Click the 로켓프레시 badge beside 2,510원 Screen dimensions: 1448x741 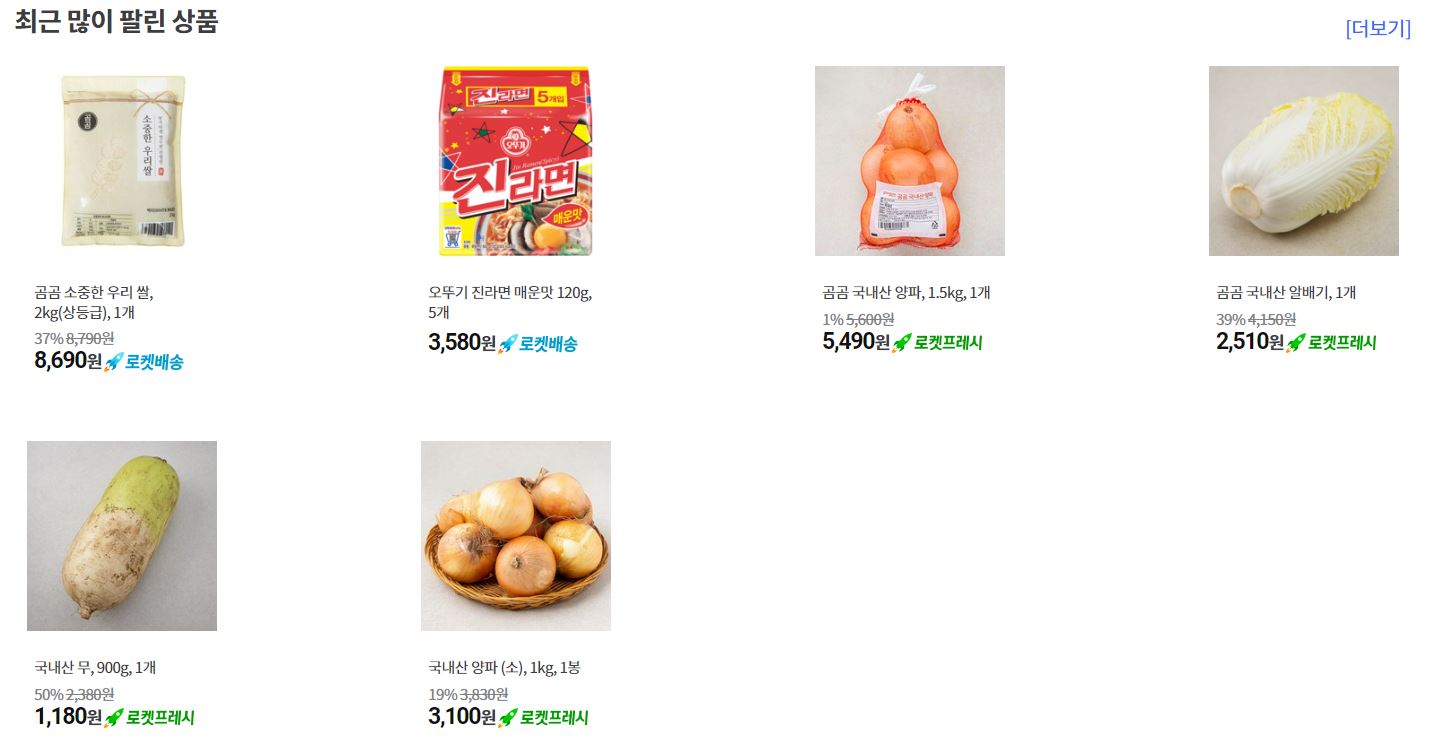click(1331, 343)
